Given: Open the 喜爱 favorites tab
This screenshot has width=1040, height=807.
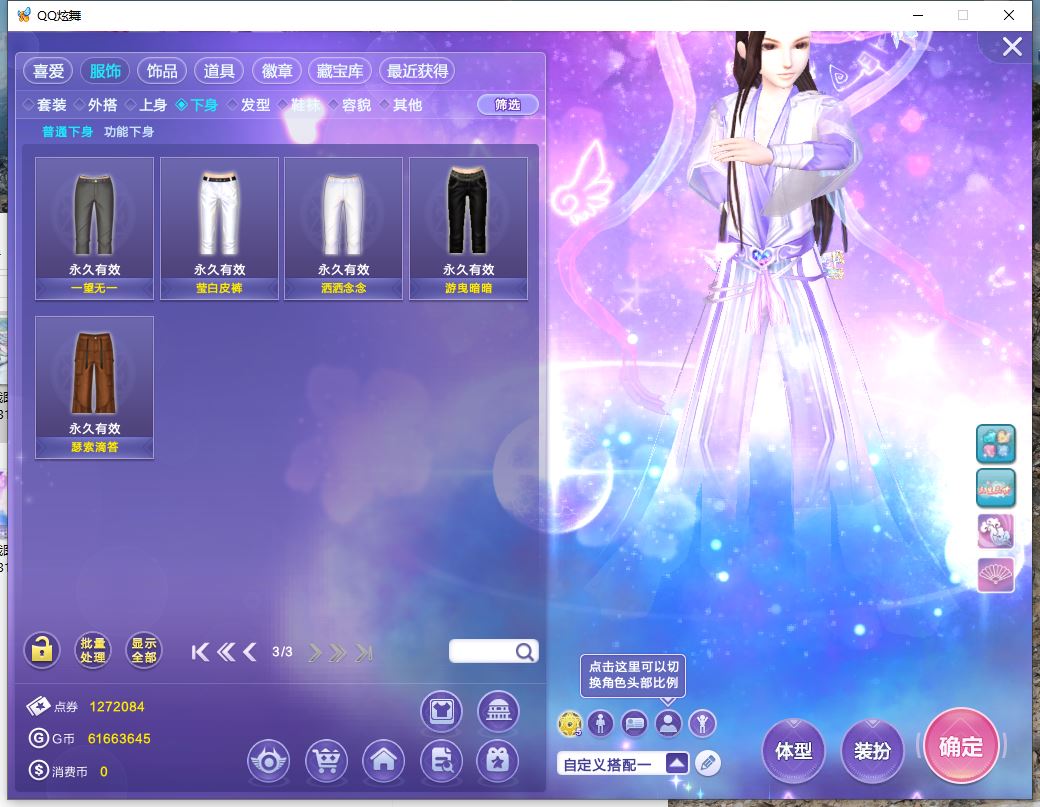Looking at the screenshot, I should click(x=48, y=71).
